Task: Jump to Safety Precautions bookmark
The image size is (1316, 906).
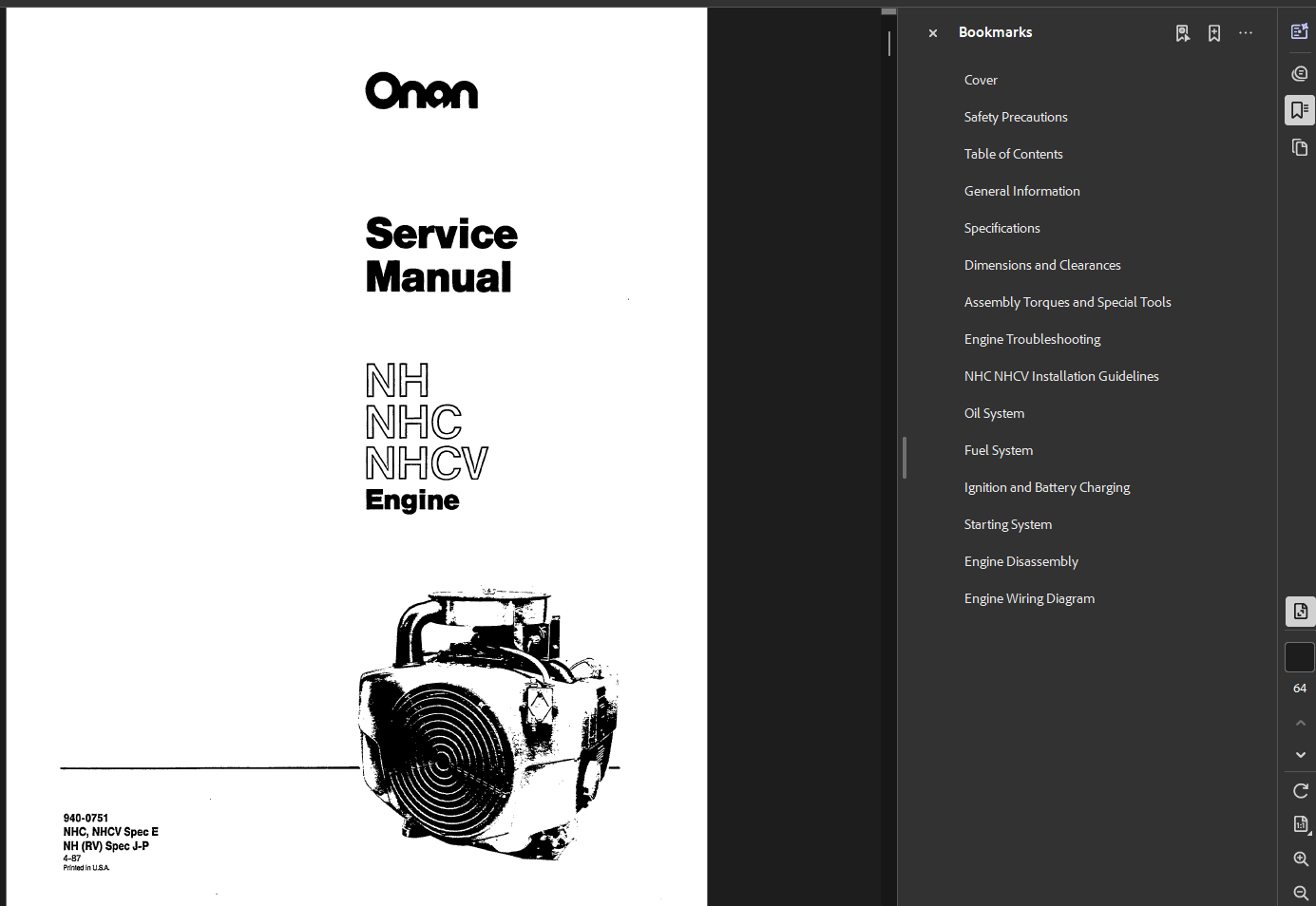Action: (1016, 117)
